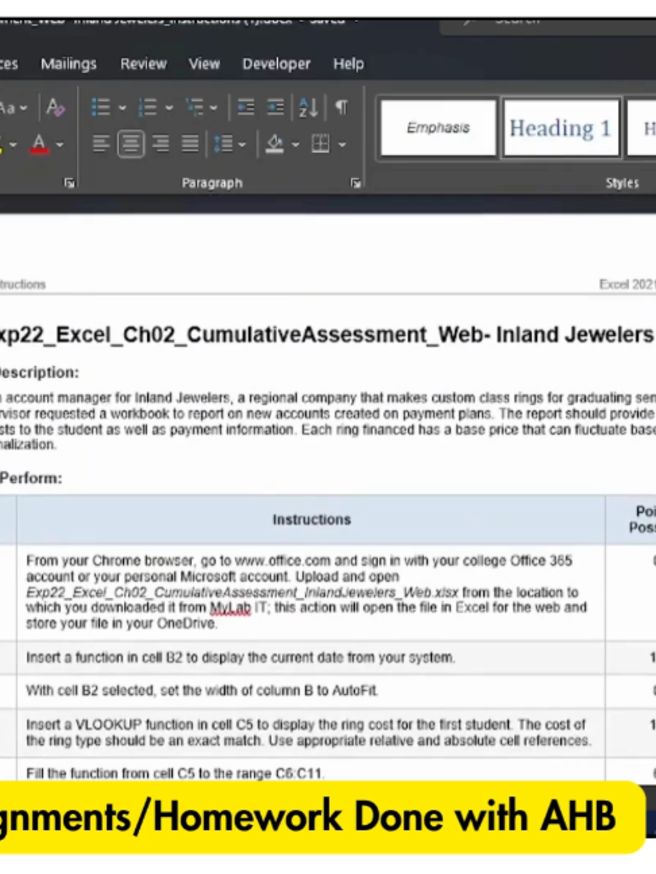Expand the Borders dropdown arrow
Screen dimensions: 656x874
point(342,145)
